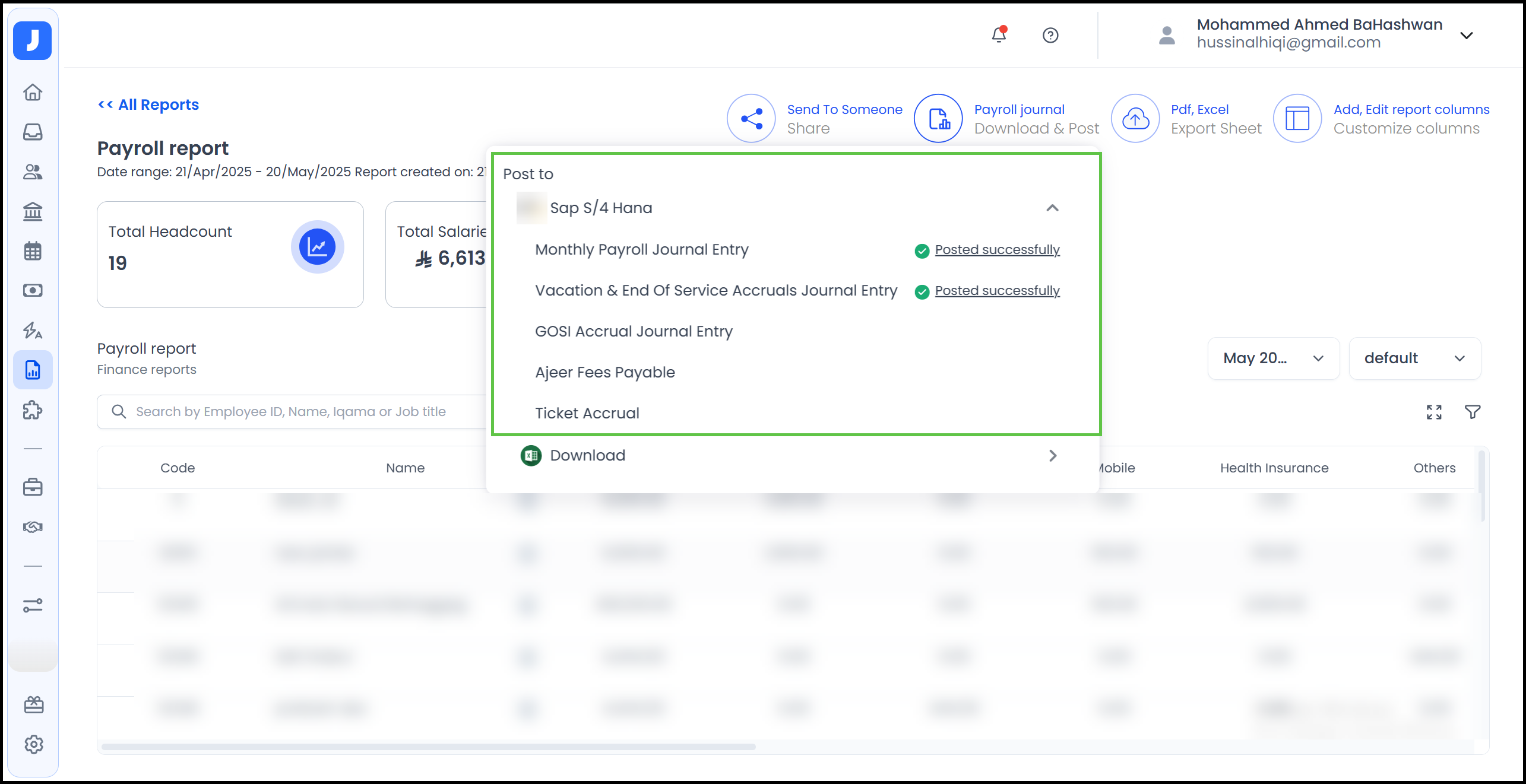The image size is (1526, 784).
Task: Go back via All Reports link
Action: [148, 105]
